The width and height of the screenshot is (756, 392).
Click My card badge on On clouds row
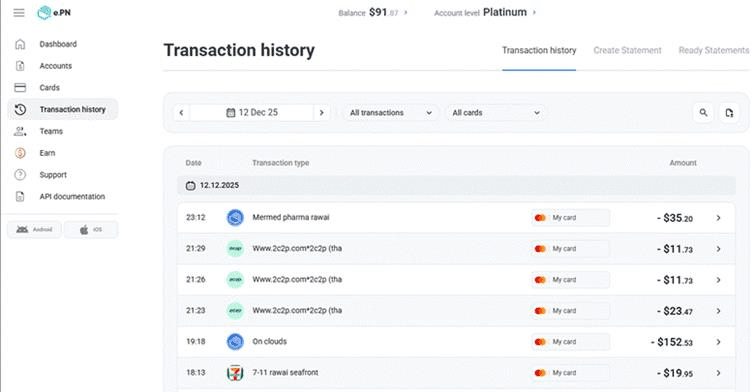(x=570, y=342)
